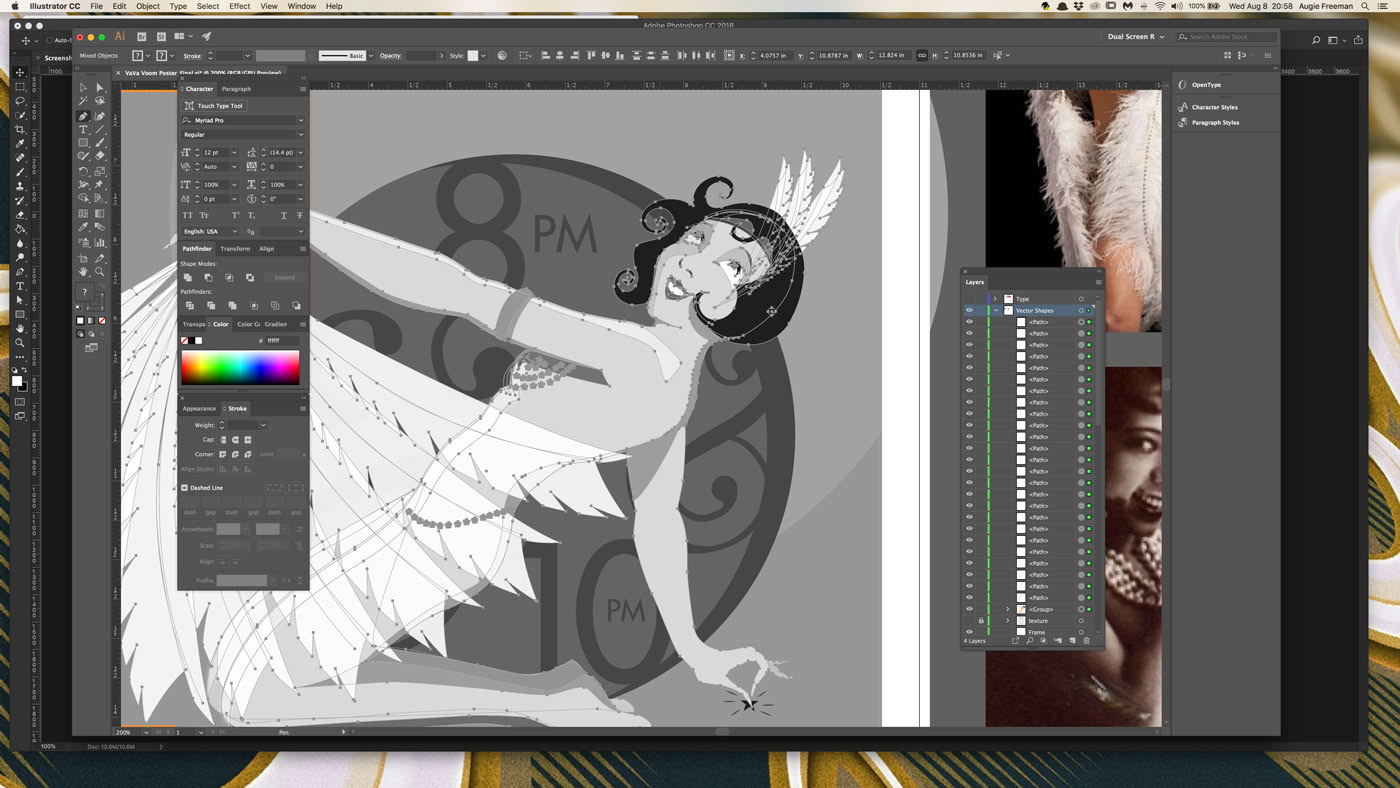This screenshot has width=1400, height=788.
Task: Pick a color from the spectrum bar
Action: (x=240, y=368)
